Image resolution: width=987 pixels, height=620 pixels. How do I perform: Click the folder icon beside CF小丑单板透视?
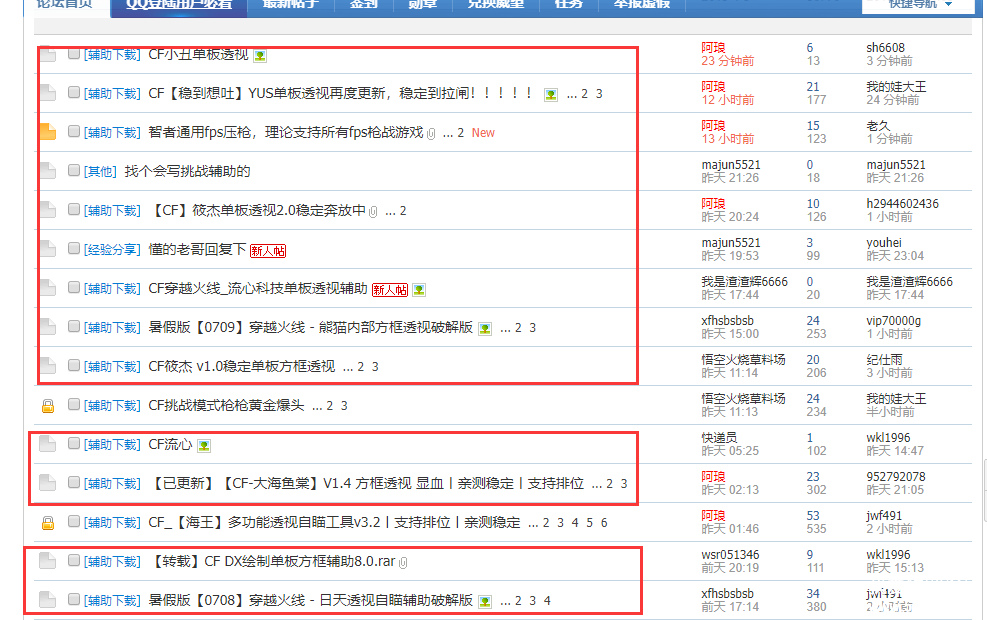(48, 55)
